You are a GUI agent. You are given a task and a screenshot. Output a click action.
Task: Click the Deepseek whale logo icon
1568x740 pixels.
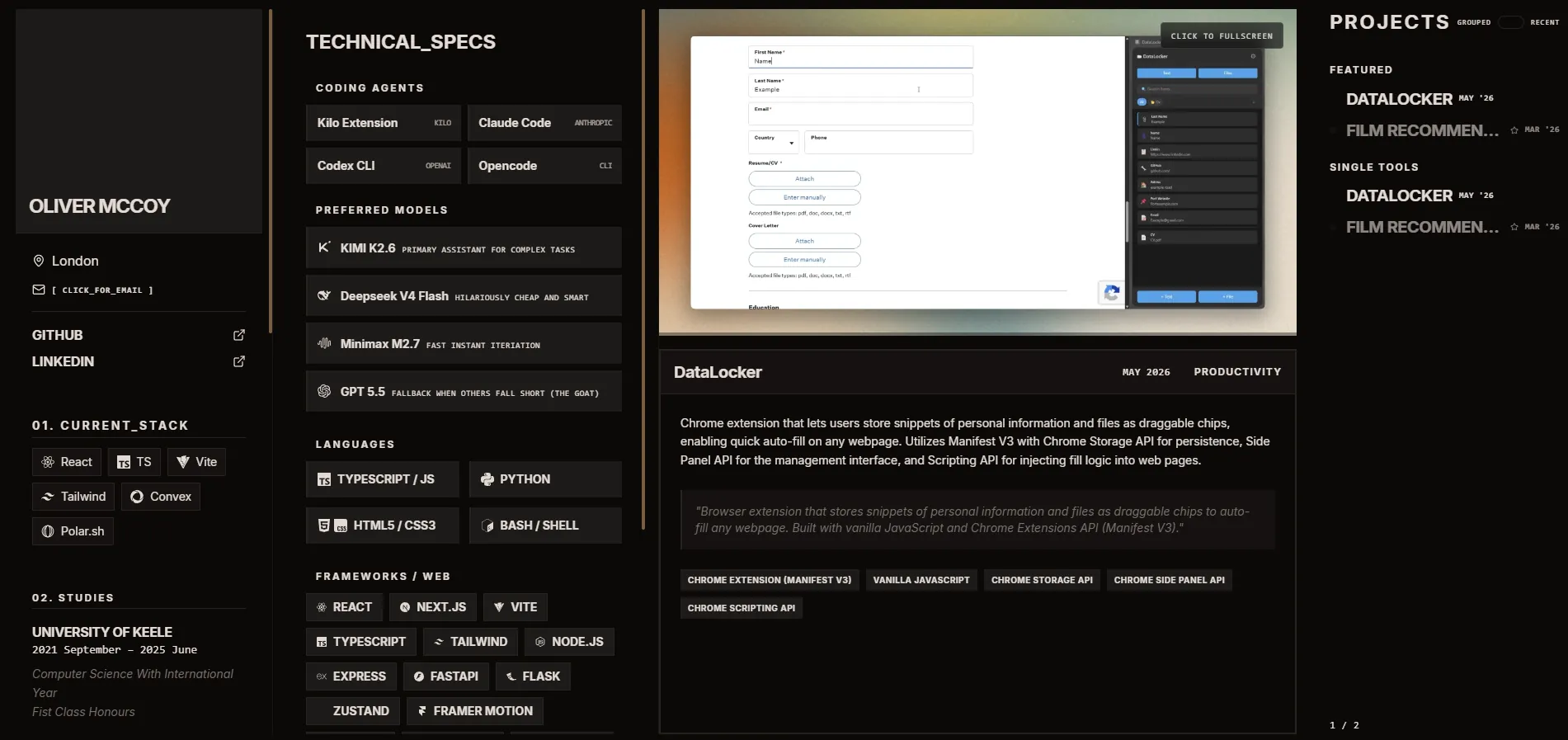point(324,295)
